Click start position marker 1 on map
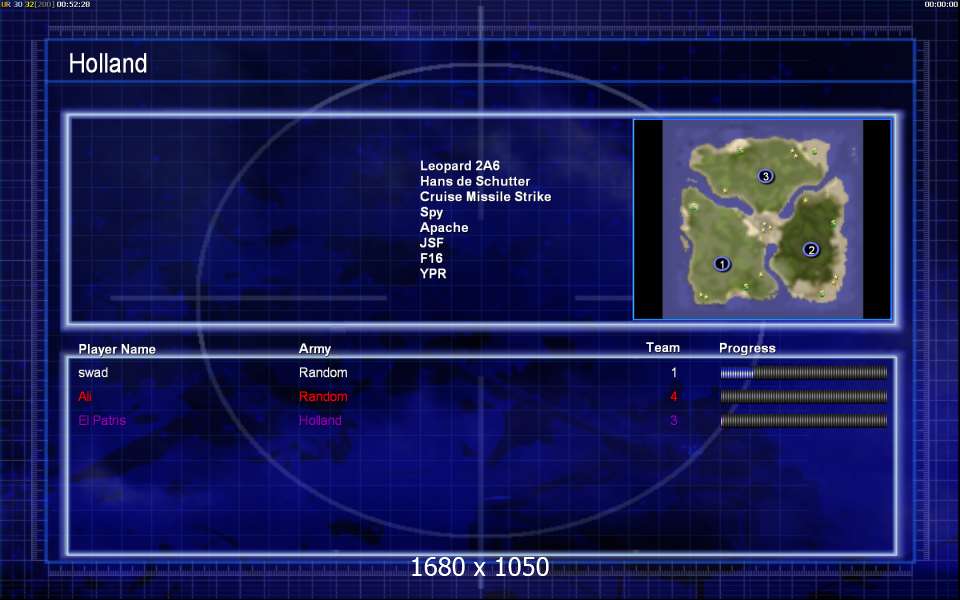This screenshot has width=960, height=600. pos(722,264)
